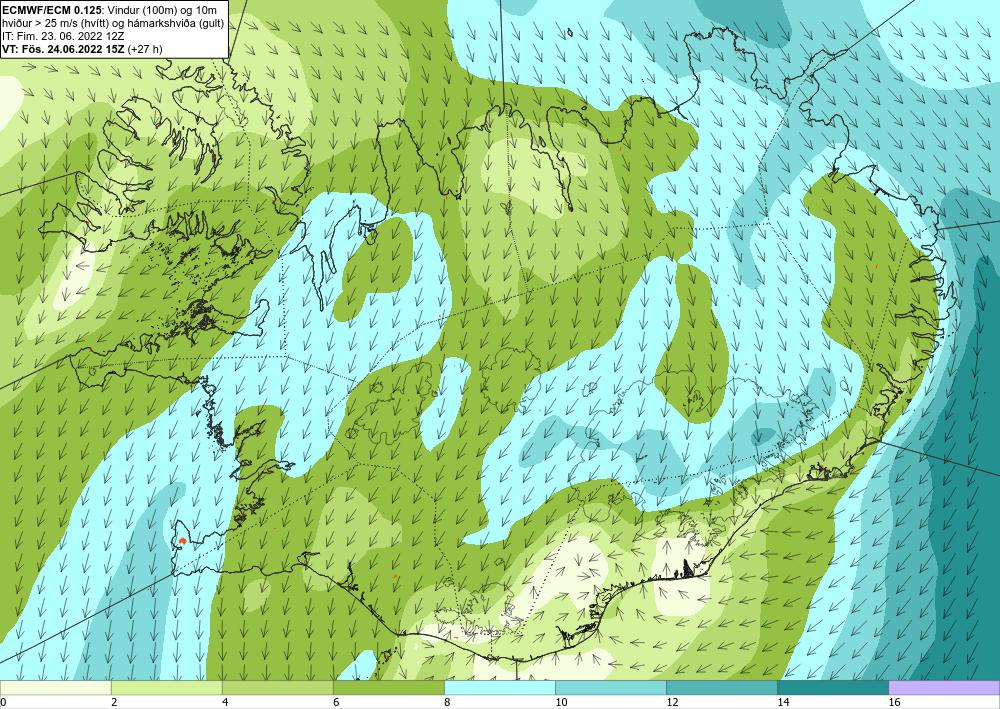
Task: Click the legend label '16'
Action: click(894, 703)
